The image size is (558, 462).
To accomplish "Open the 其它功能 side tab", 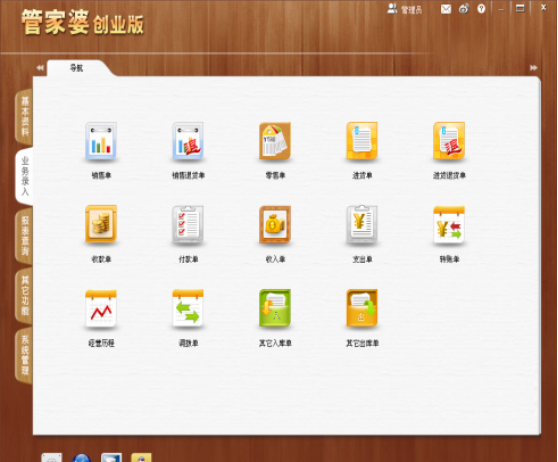I will click(x=24, y=295).
